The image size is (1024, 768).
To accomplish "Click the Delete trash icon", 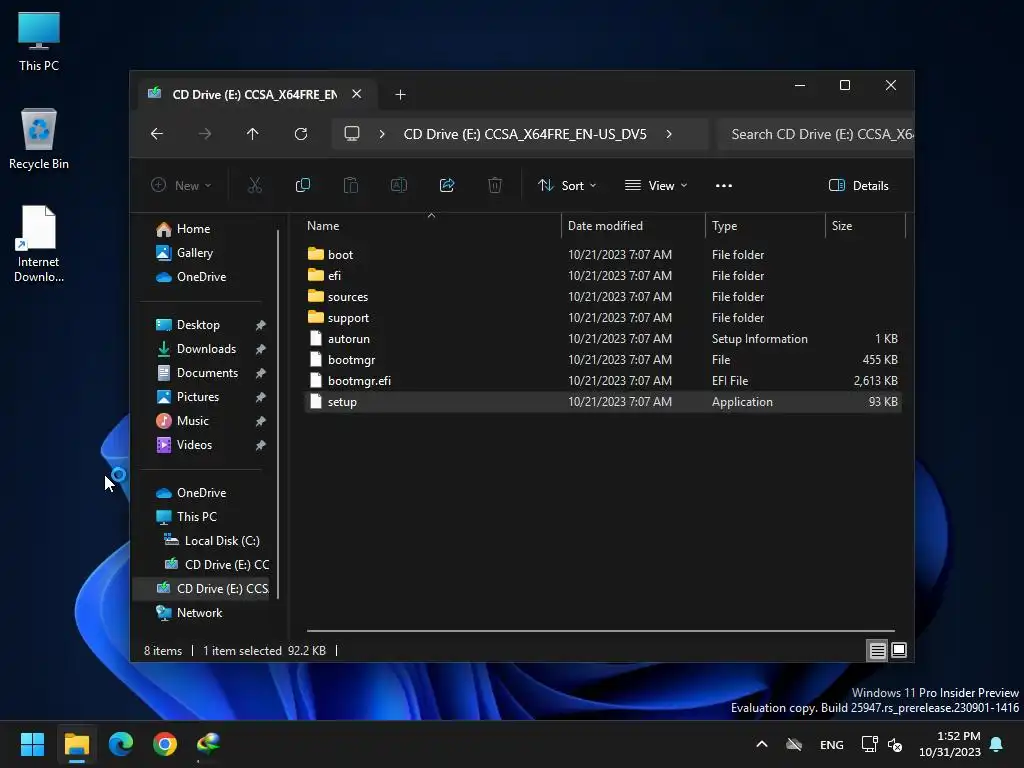I will tap(495, 185).
